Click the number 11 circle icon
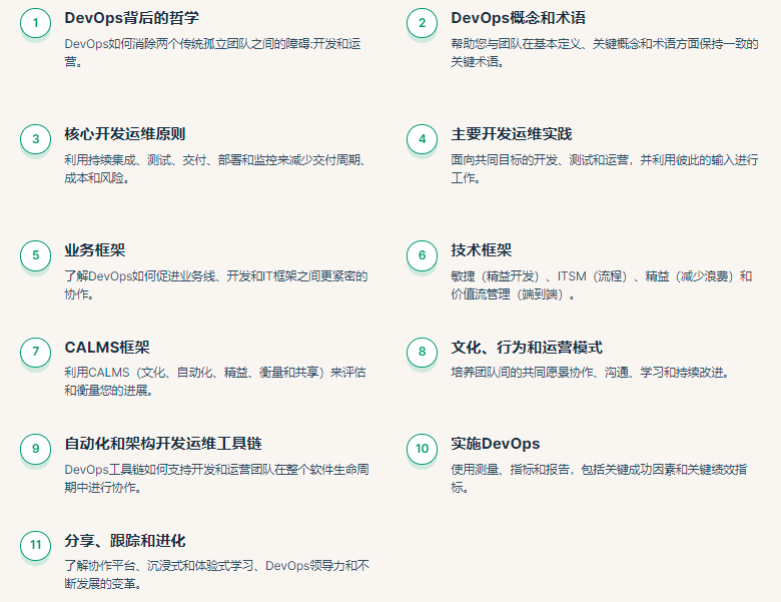This screenshot has height=602, width=781. click(36, 545)
